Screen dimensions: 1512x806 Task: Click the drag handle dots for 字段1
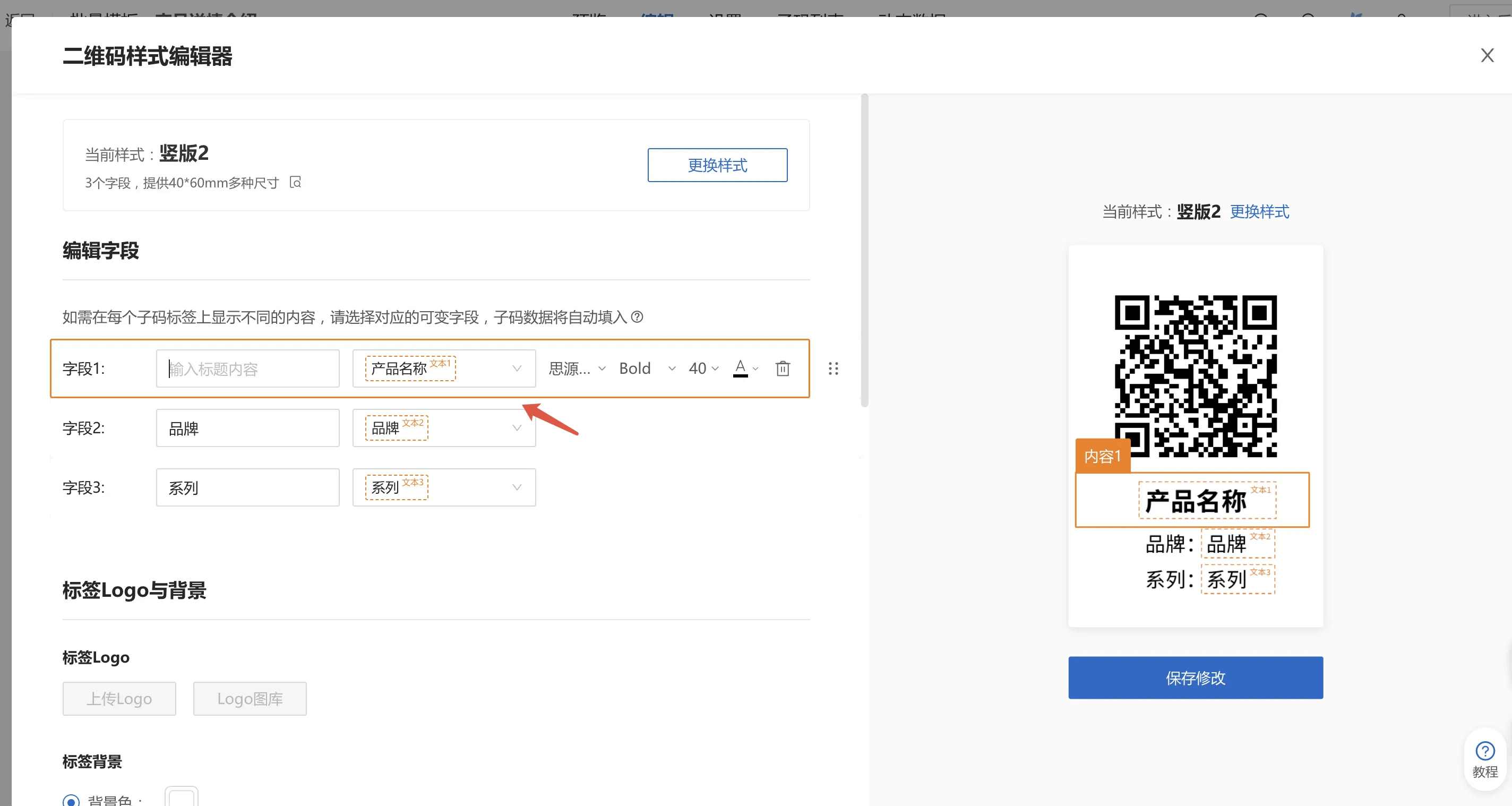coord(833,368)
